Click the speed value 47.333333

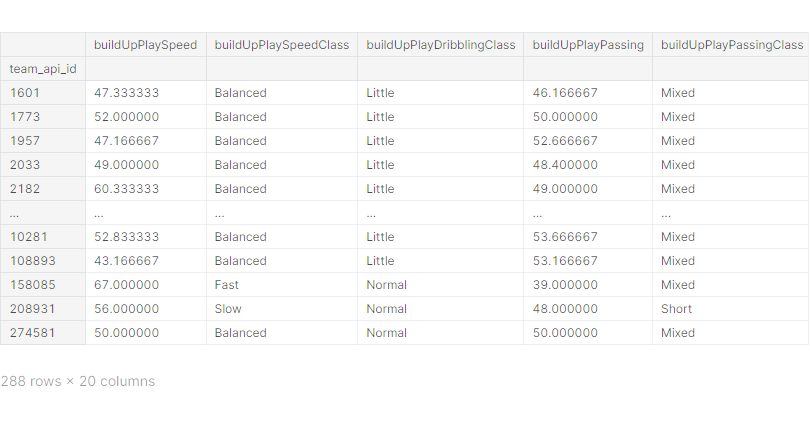point(127,93)
